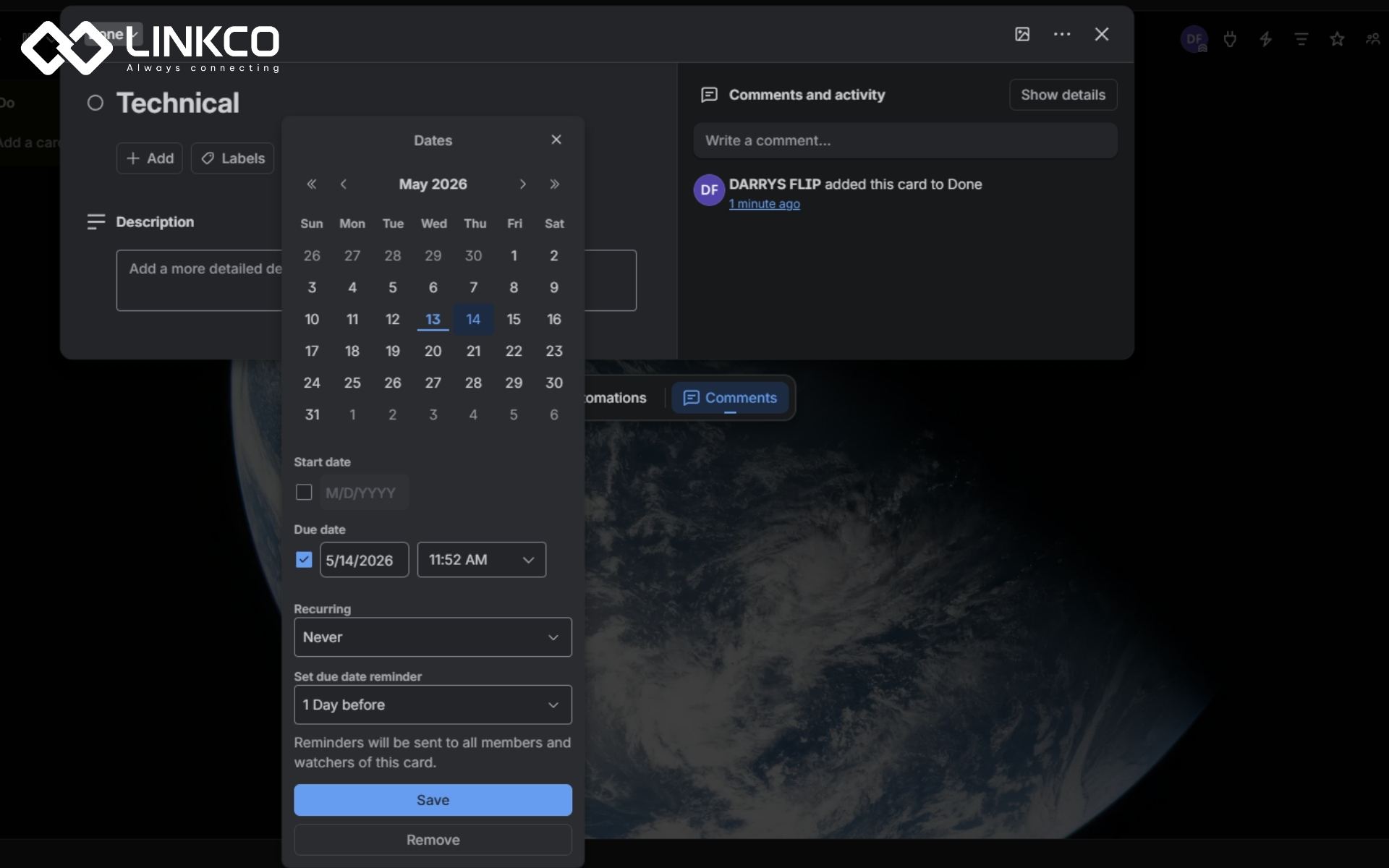Select May 16 in calendar
This screenshot has width=1389, height=868.
pyautogui.click(x=554, y=319)
